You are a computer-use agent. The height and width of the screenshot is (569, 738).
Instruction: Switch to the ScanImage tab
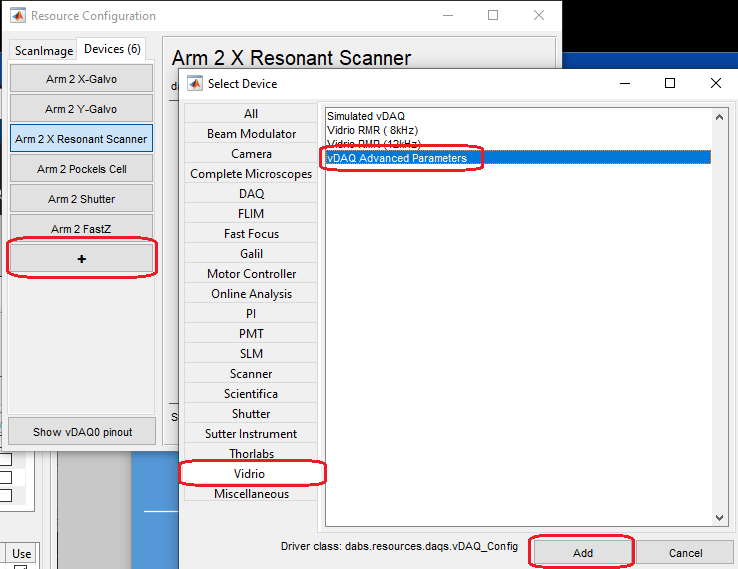(x=43, y=50)
